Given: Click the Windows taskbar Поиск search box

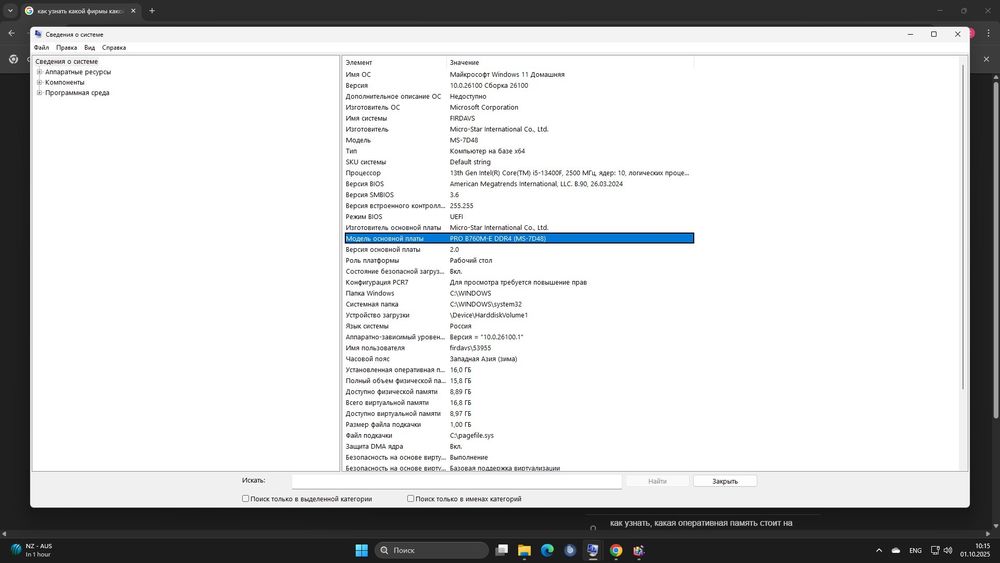Looking at the screenshot, I should point(432,550).
